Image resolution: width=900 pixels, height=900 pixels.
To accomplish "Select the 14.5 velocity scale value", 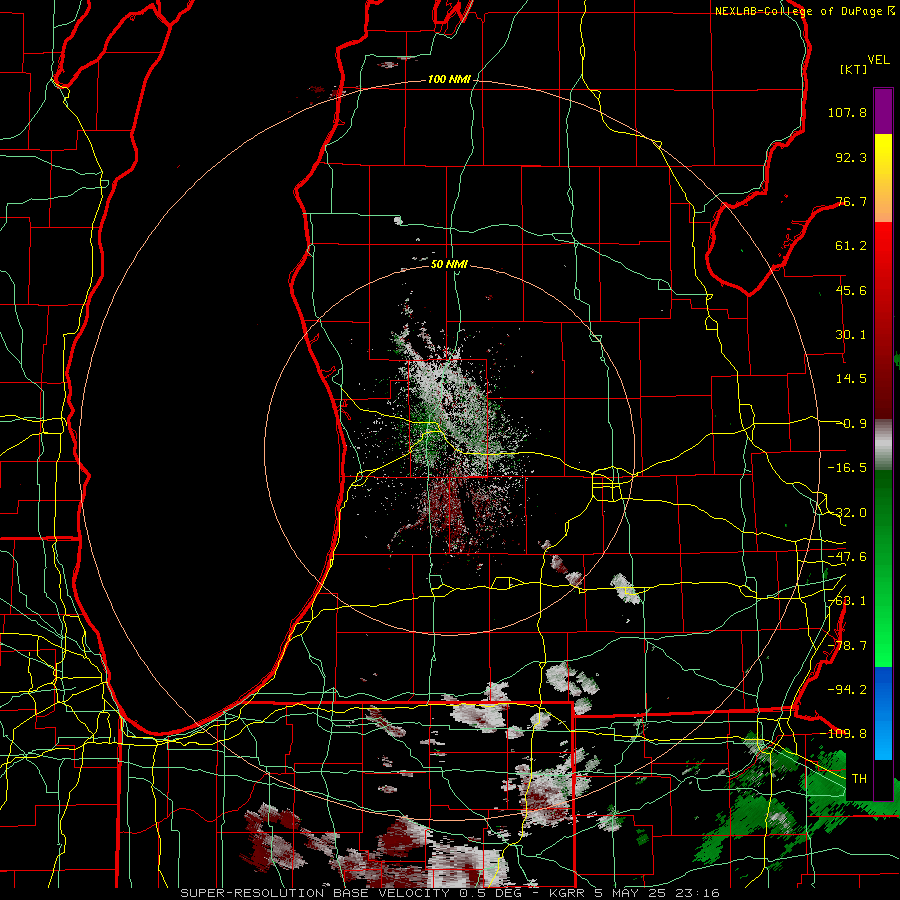I will 851,379.
